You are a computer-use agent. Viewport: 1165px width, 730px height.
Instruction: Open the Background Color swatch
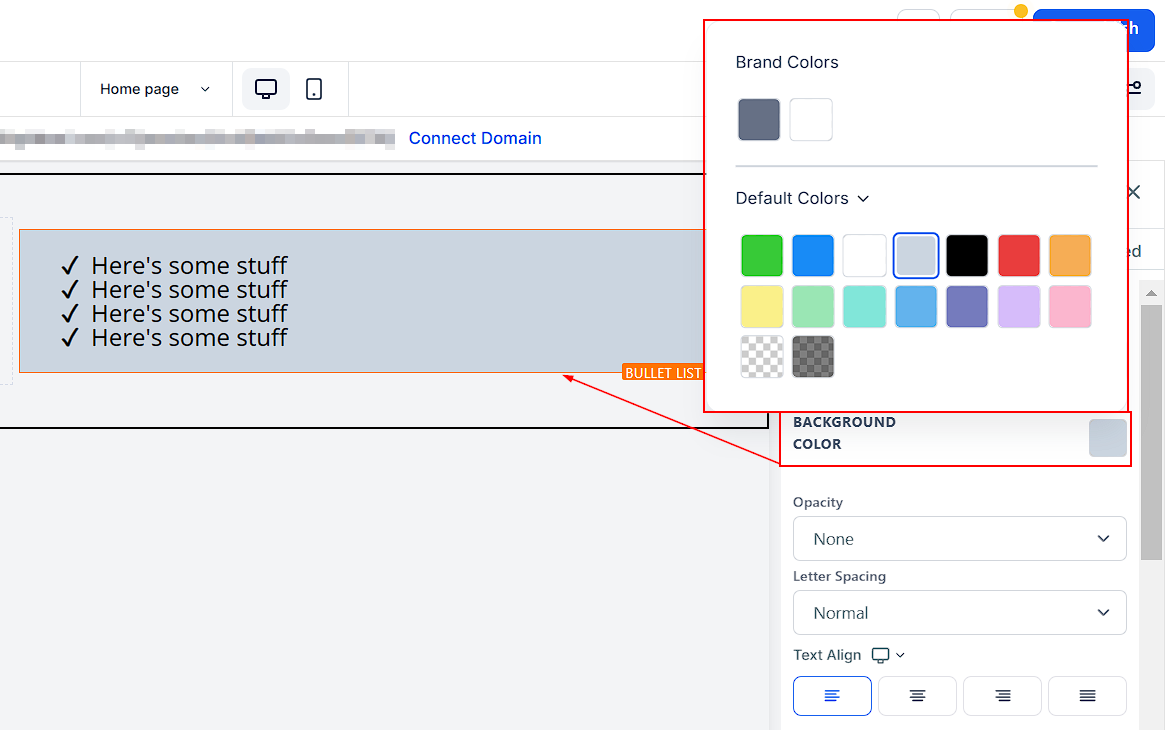pyautogui.click(x=1107, y=438)
